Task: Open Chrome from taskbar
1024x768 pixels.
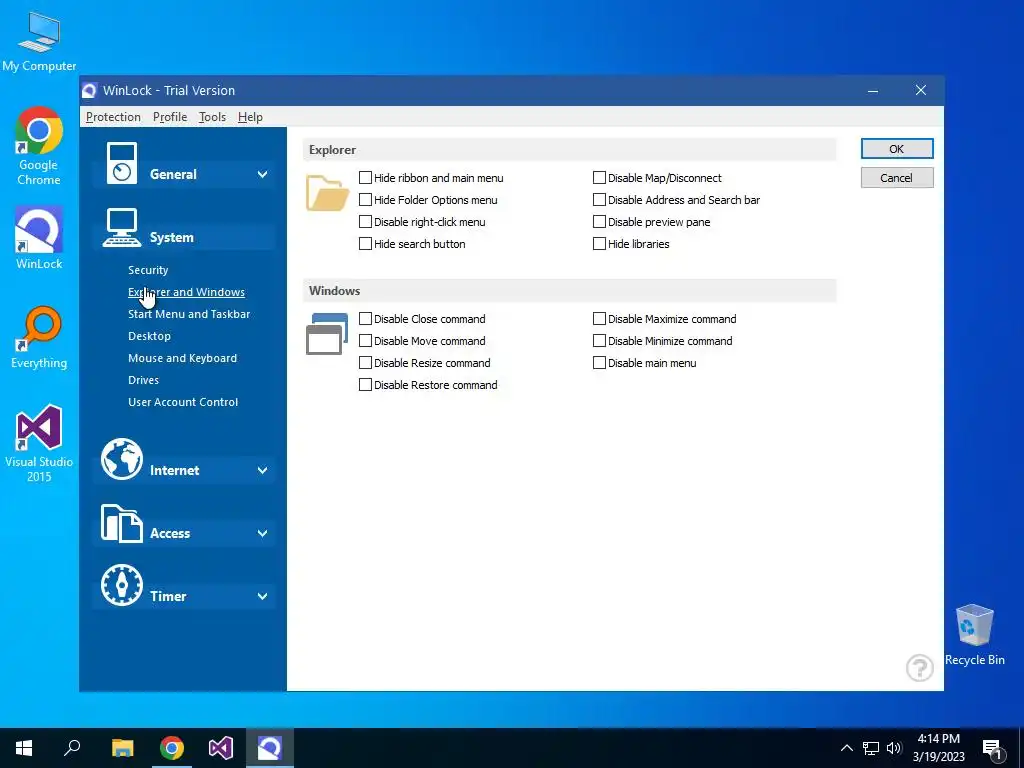Action: [172, 748]
